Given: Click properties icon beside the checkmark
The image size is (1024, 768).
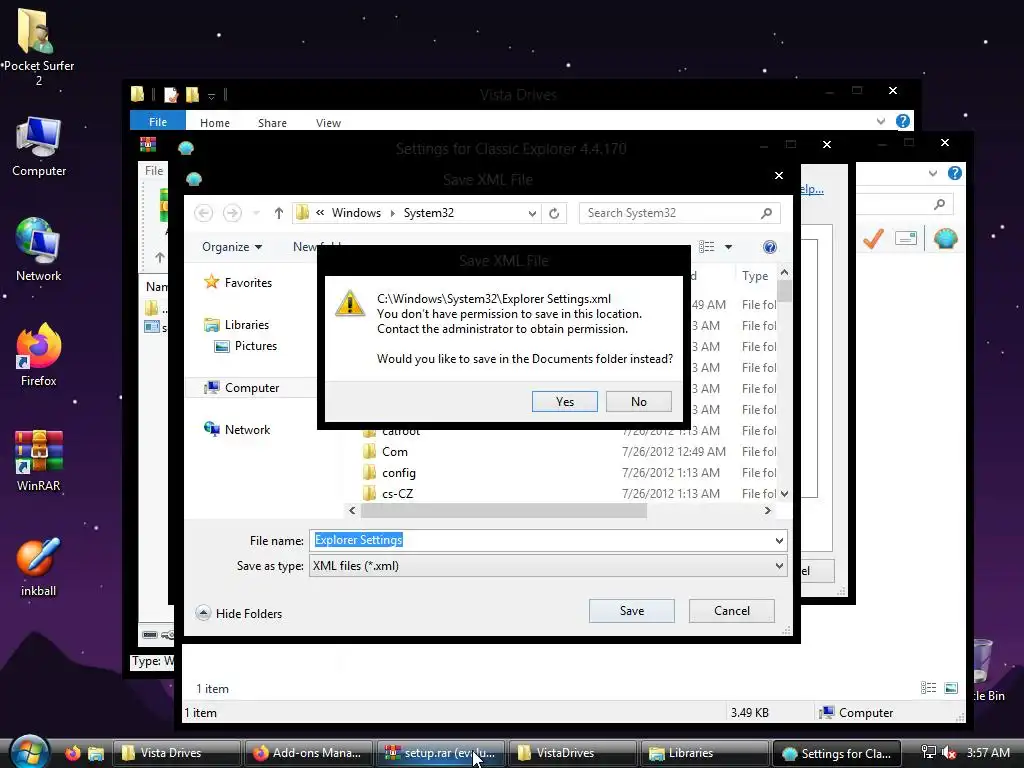Looking at the screenshot, I should click(x=906, y=238).
